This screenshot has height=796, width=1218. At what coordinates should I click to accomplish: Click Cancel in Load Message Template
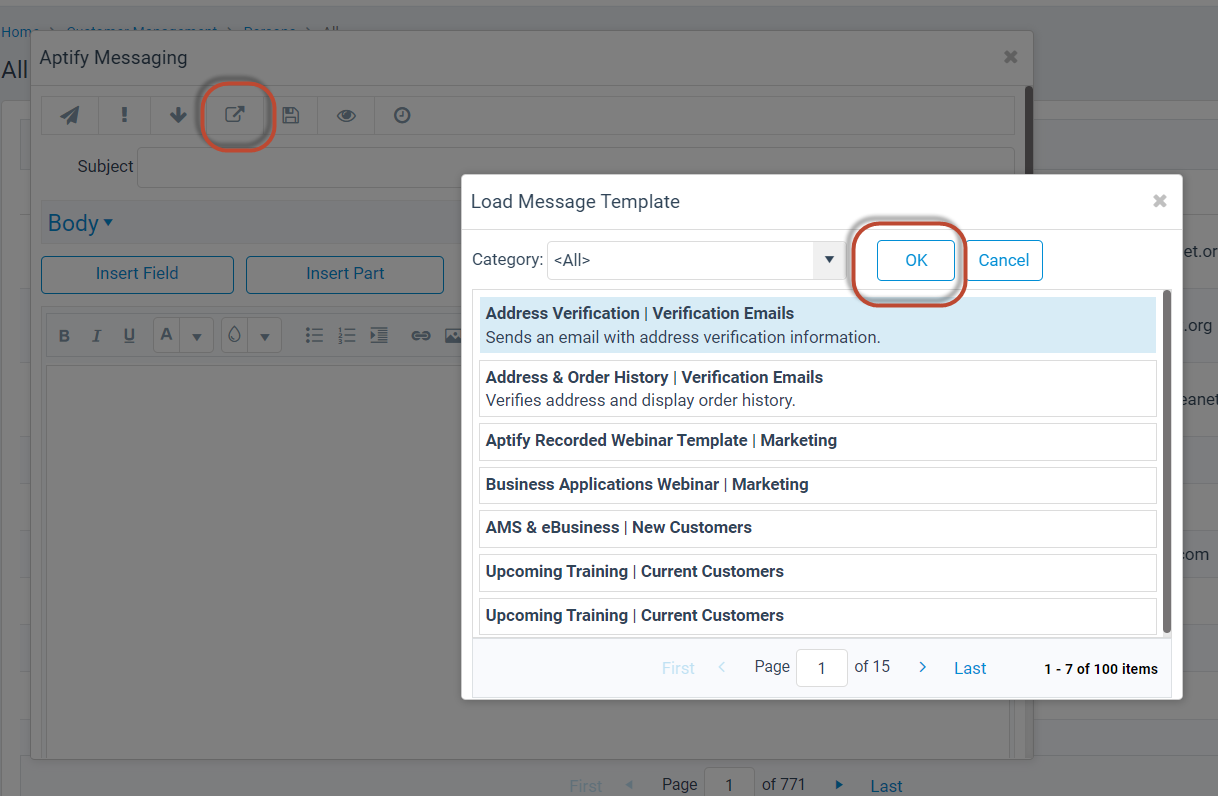coord(1004,260)
